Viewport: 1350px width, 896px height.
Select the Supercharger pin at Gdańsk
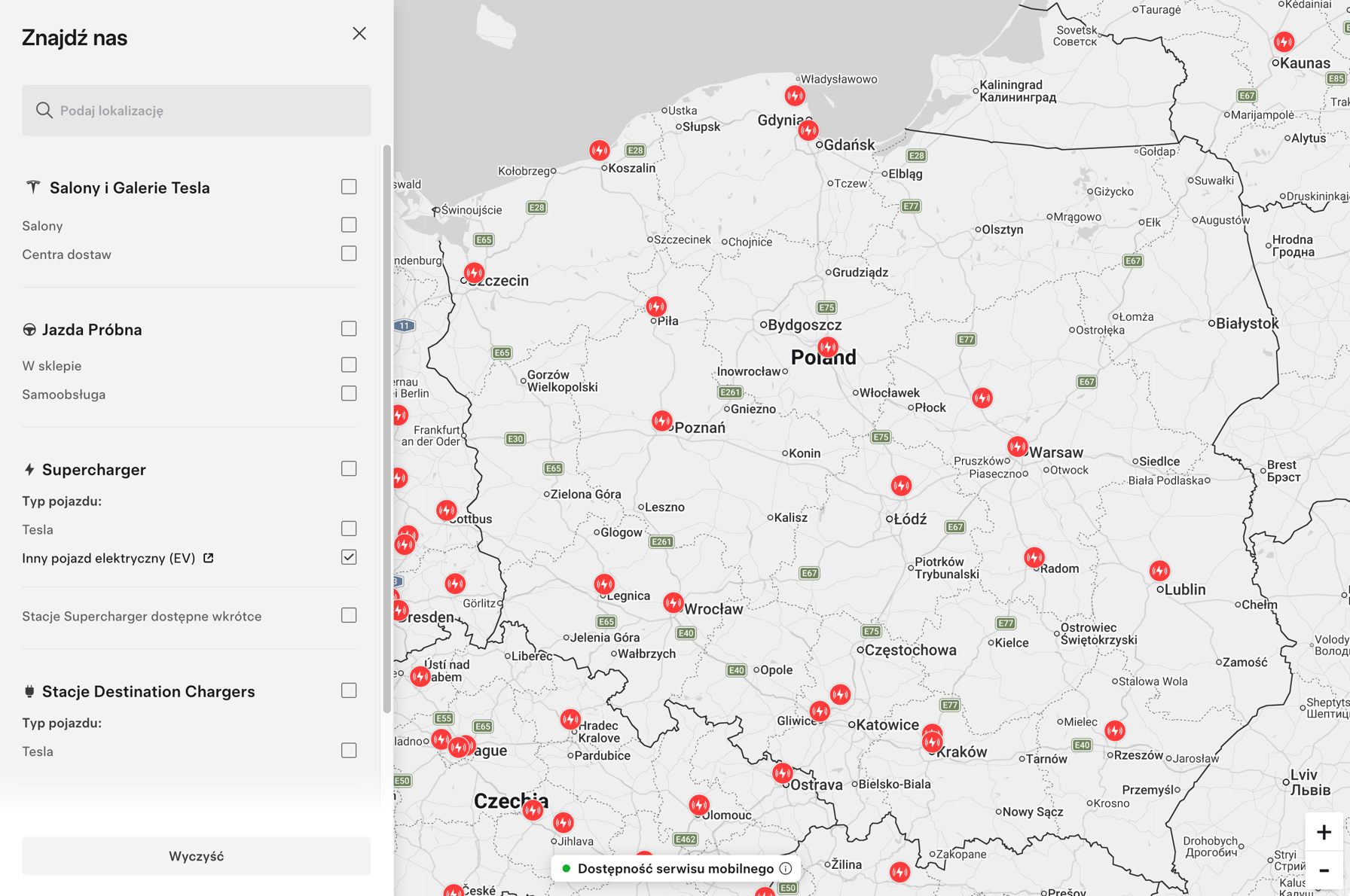808,130
